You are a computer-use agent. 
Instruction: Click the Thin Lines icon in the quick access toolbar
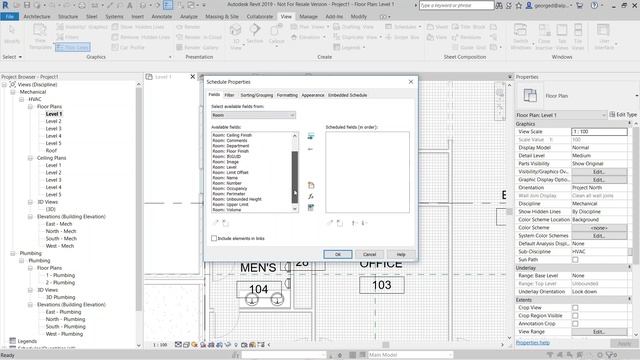pos(168,5)
